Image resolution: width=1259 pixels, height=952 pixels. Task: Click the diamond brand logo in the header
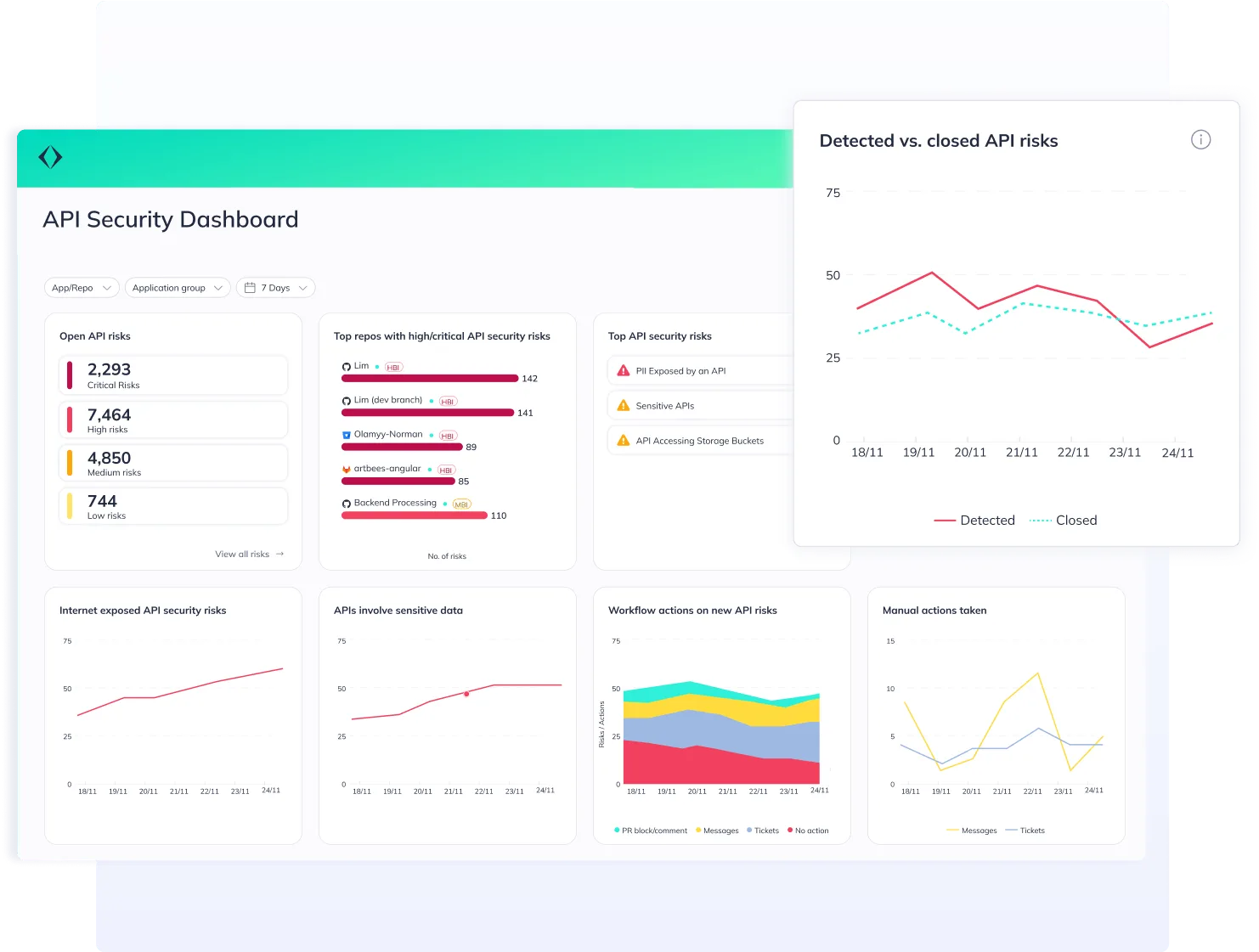tap(49, 156)
